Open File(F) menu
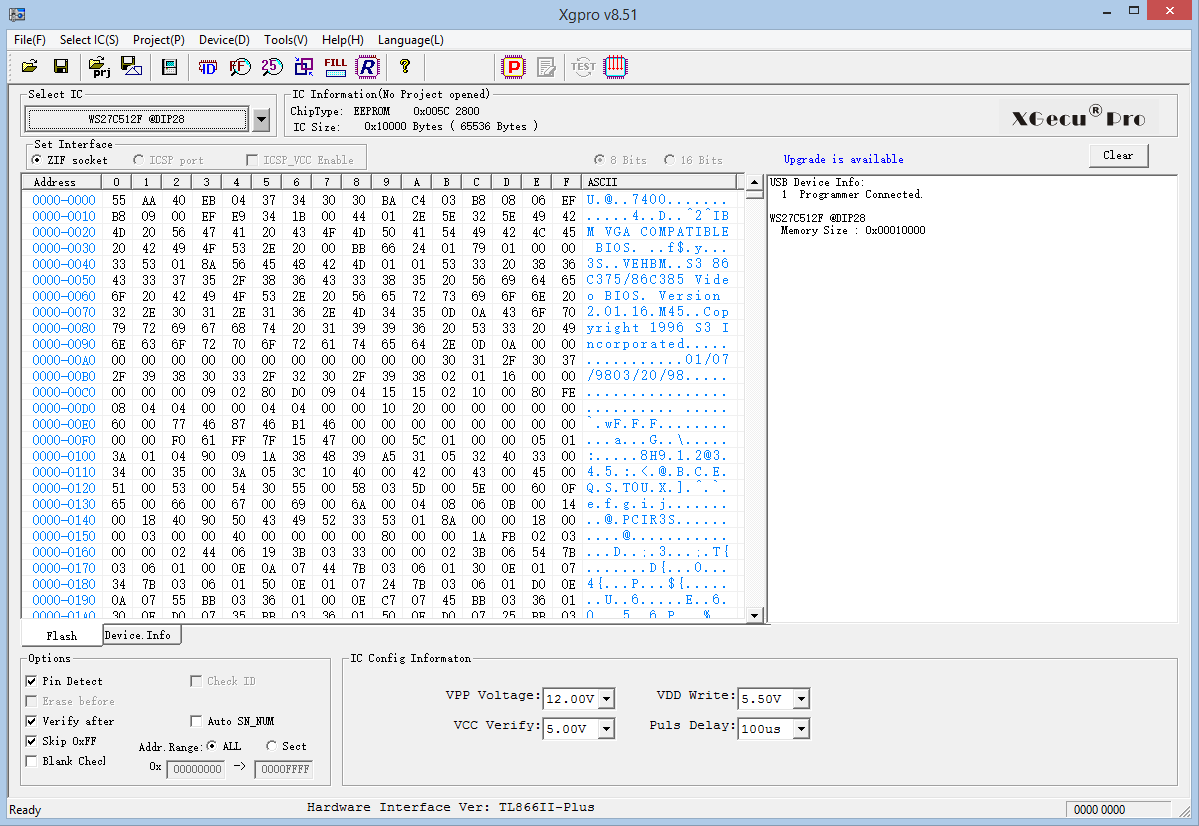The height and width of the screenshot is (826, 1199). [30, 40]
